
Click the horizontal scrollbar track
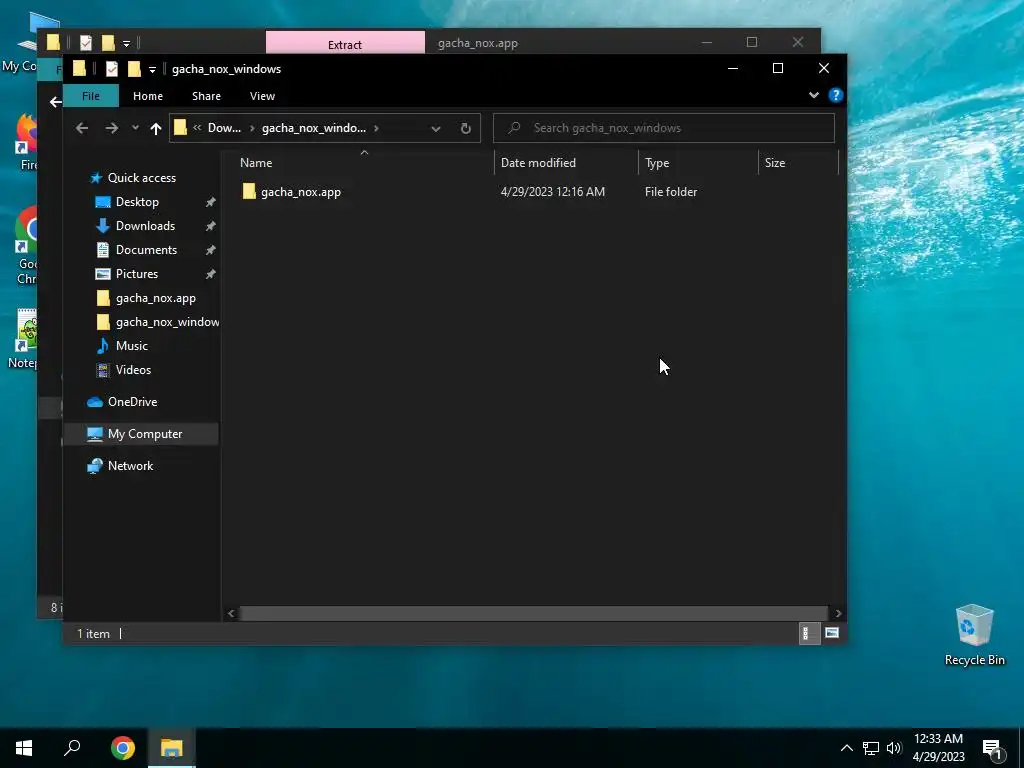[x=534, y=614]
